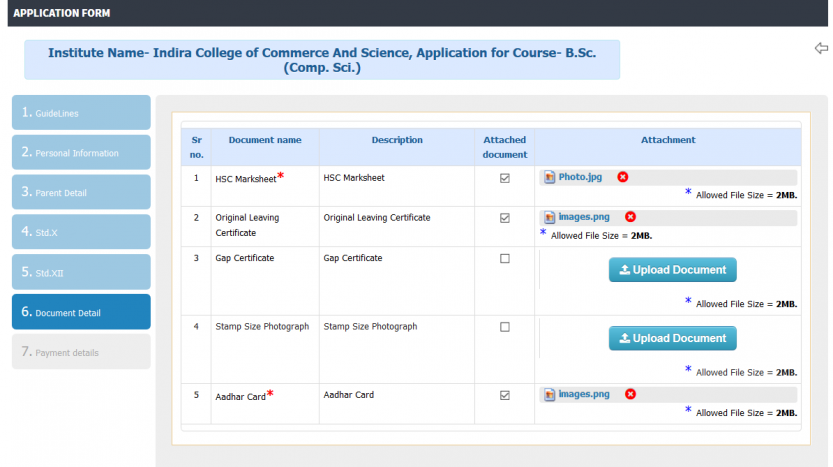The height and width of the screenshot is (467, 833).
Task: Upload Document for Gap Certificate
Action: click(673, 270)
